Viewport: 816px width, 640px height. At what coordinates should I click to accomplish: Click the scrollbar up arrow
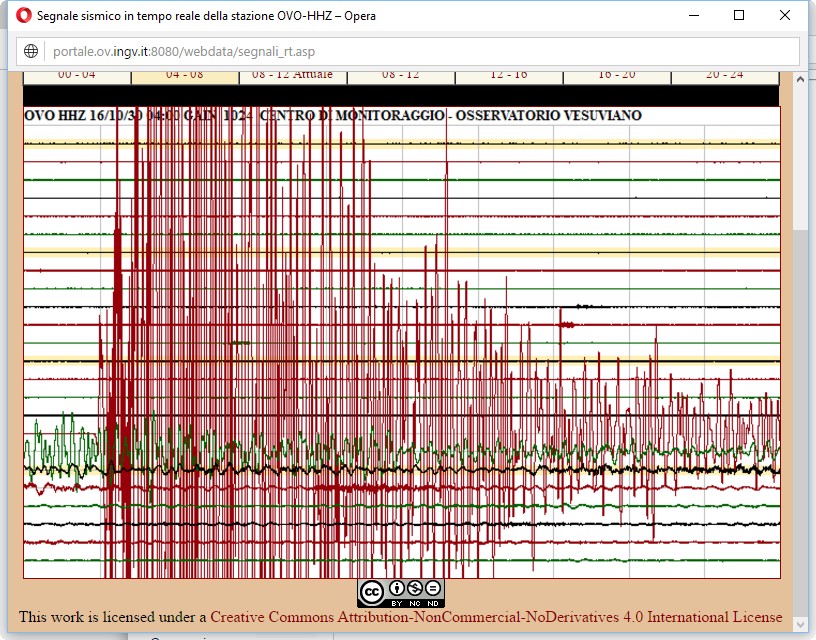(800, 79)
